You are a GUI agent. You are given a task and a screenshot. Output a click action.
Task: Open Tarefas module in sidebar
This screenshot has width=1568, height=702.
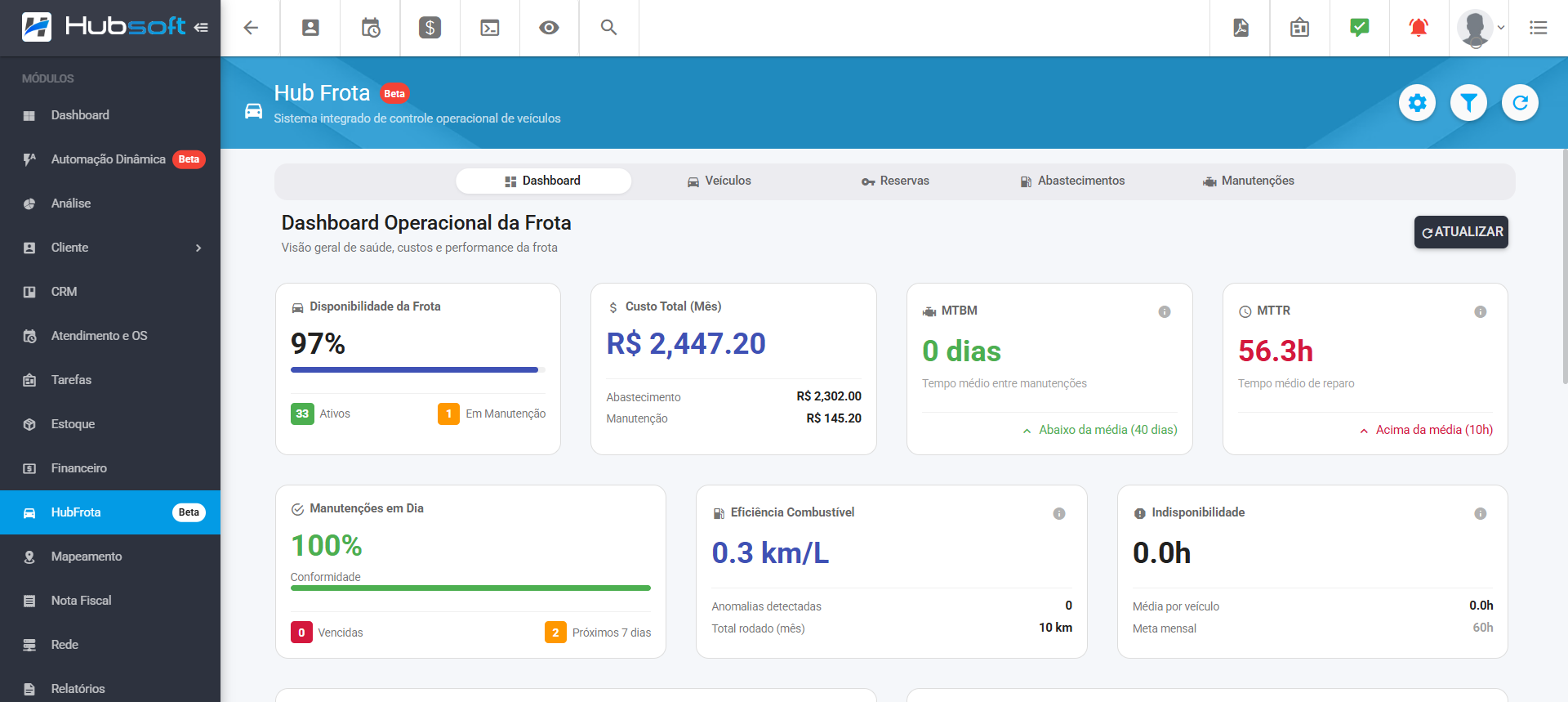pos(110,380)
